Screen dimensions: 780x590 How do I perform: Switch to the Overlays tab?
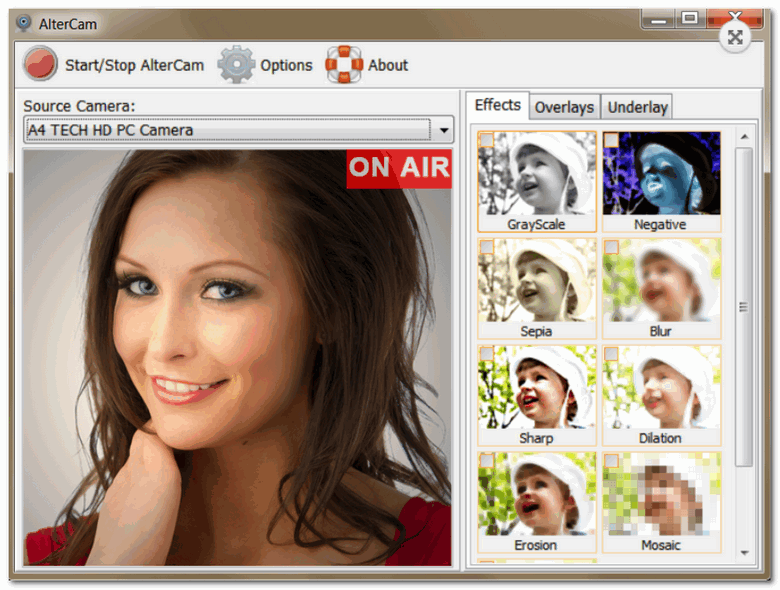click(564, 107)
